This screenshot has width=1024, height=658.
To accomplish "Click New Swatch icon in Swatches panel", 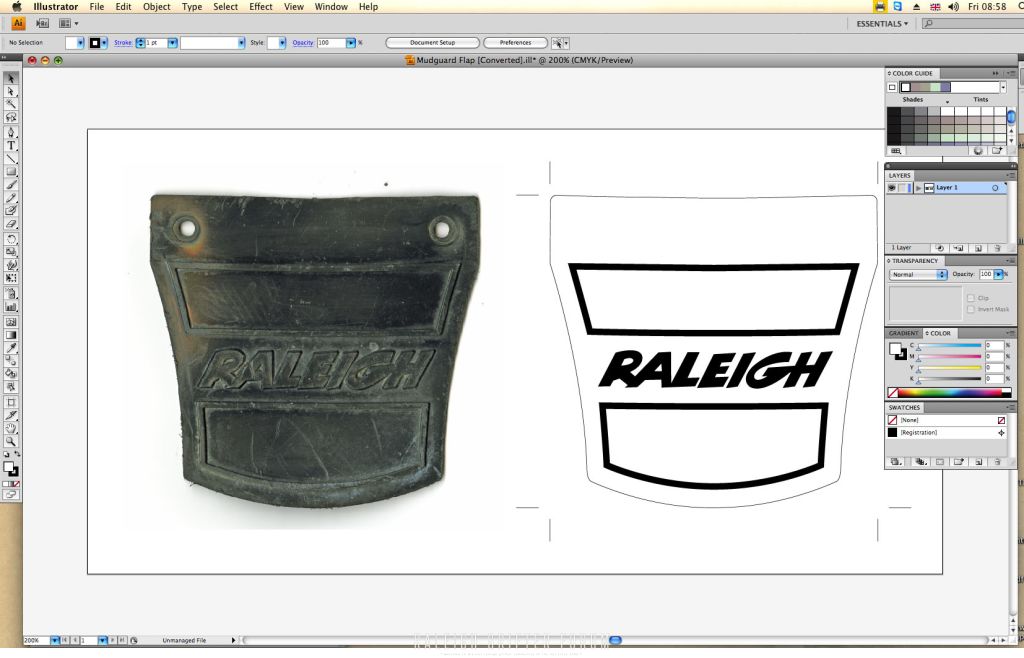I will (x=978, y=462).
